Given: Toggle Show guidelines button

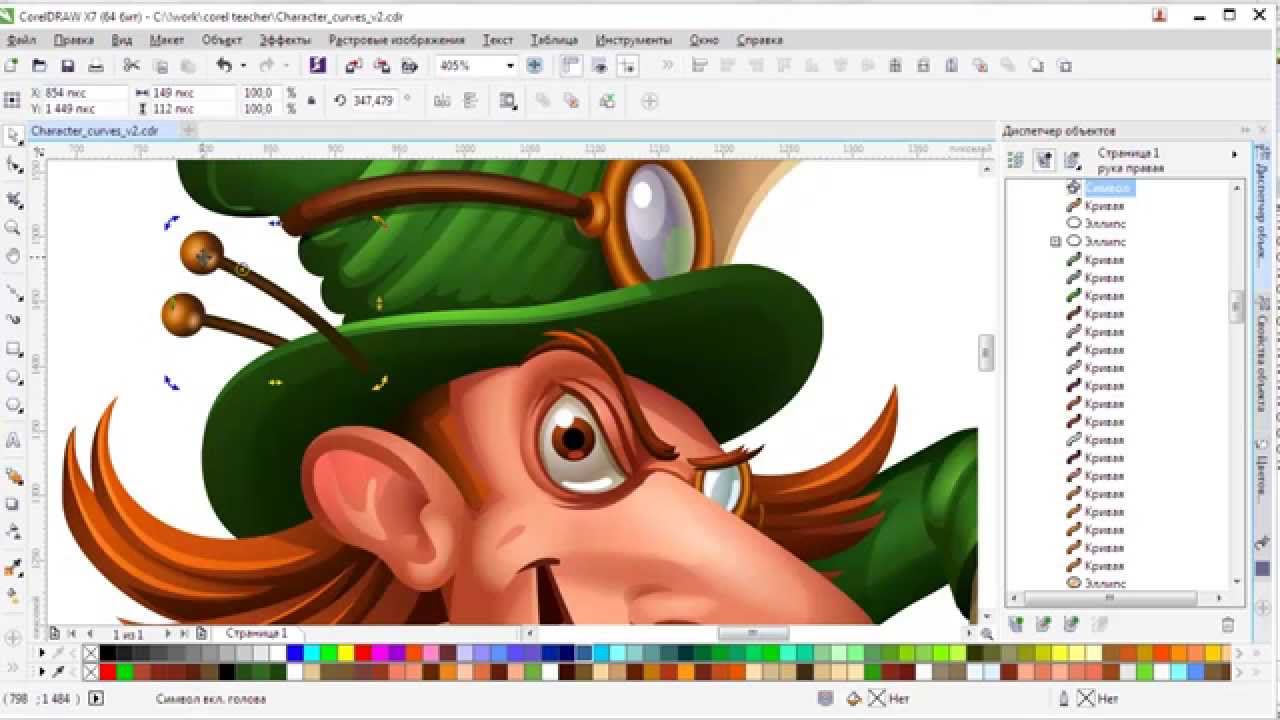Looking at the screenshot, I should [x=628, y=66].
